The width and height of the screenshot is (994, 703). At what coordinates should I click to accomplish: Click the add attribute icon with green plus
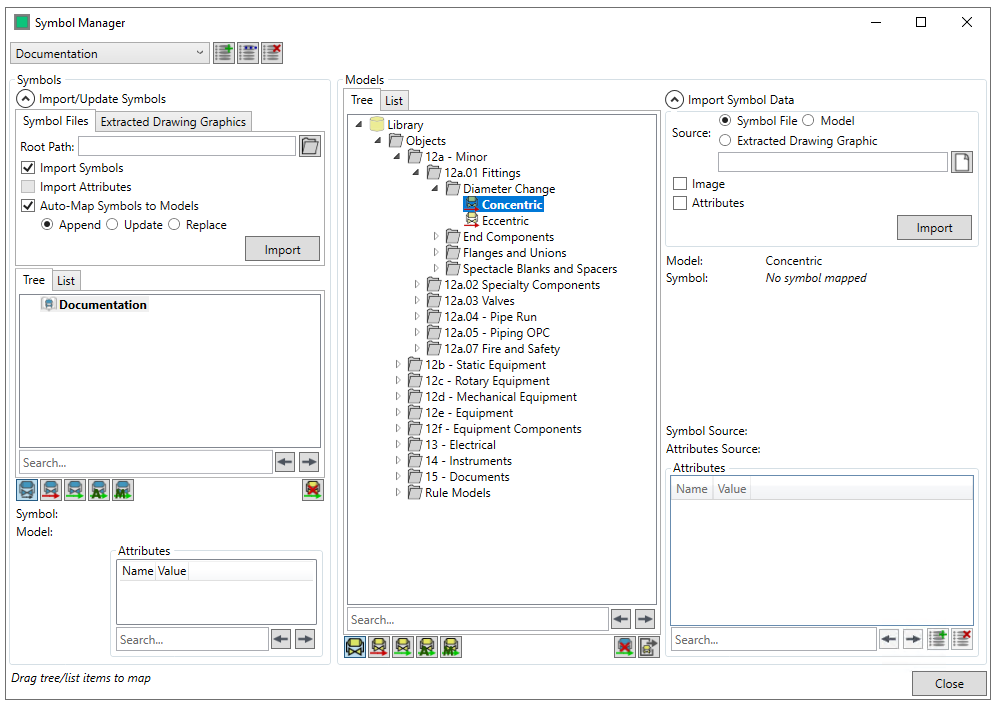[x=937, y=639]
